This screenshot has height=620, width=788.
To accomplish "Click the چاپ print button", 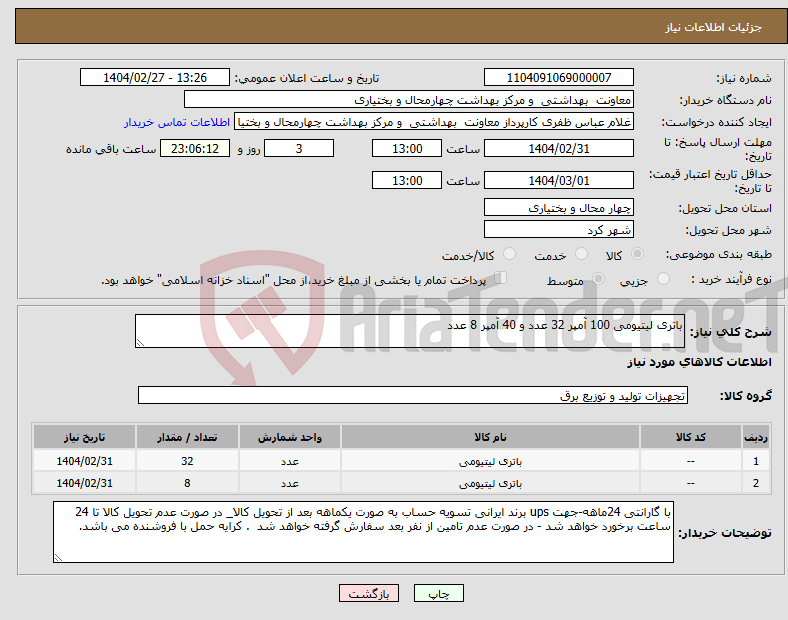I will (439, 593).
